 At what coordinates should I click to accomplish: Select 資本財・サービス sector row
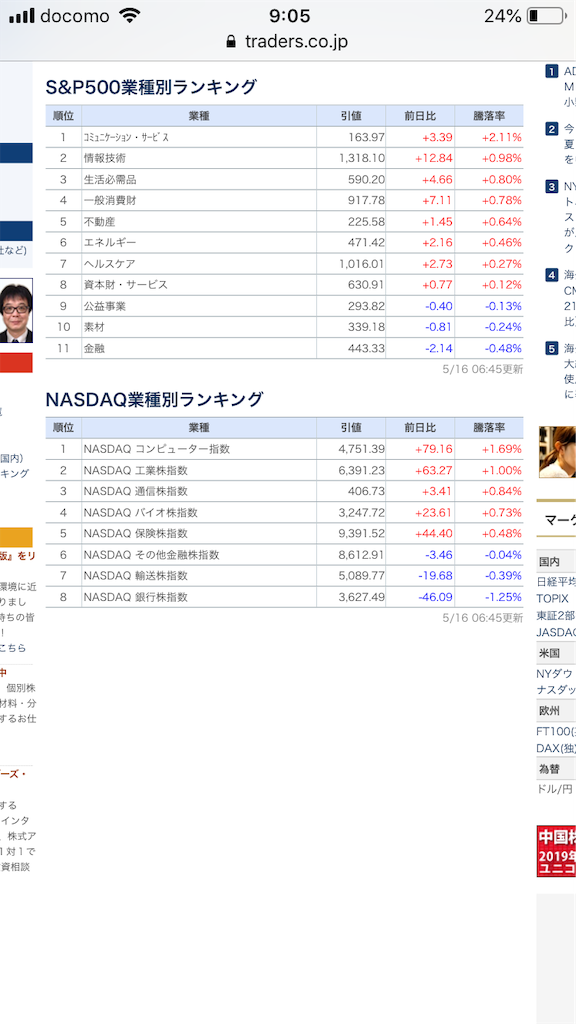[284, 285]
